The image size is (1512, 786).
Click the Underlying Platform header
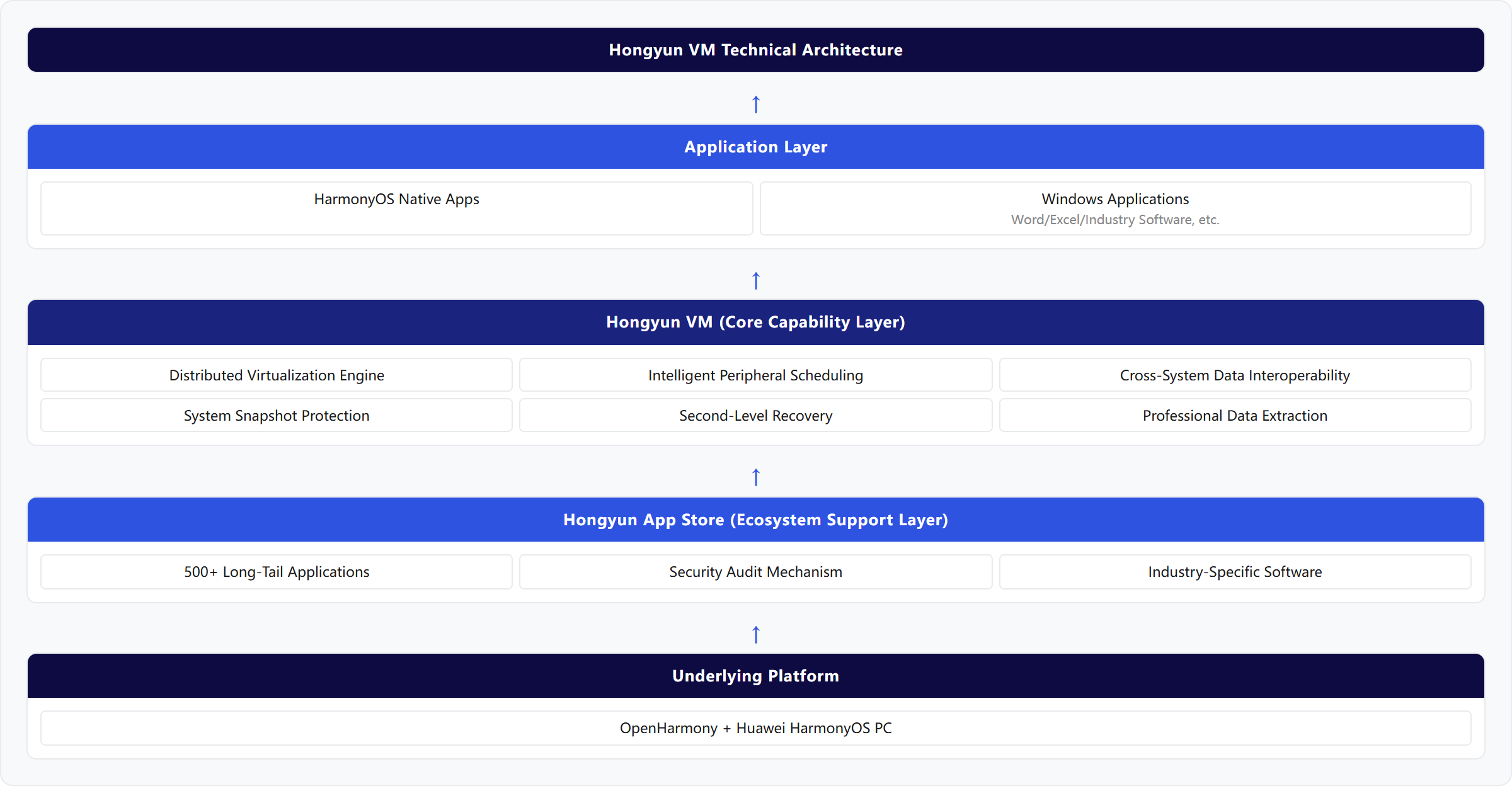tap(756, 676)
